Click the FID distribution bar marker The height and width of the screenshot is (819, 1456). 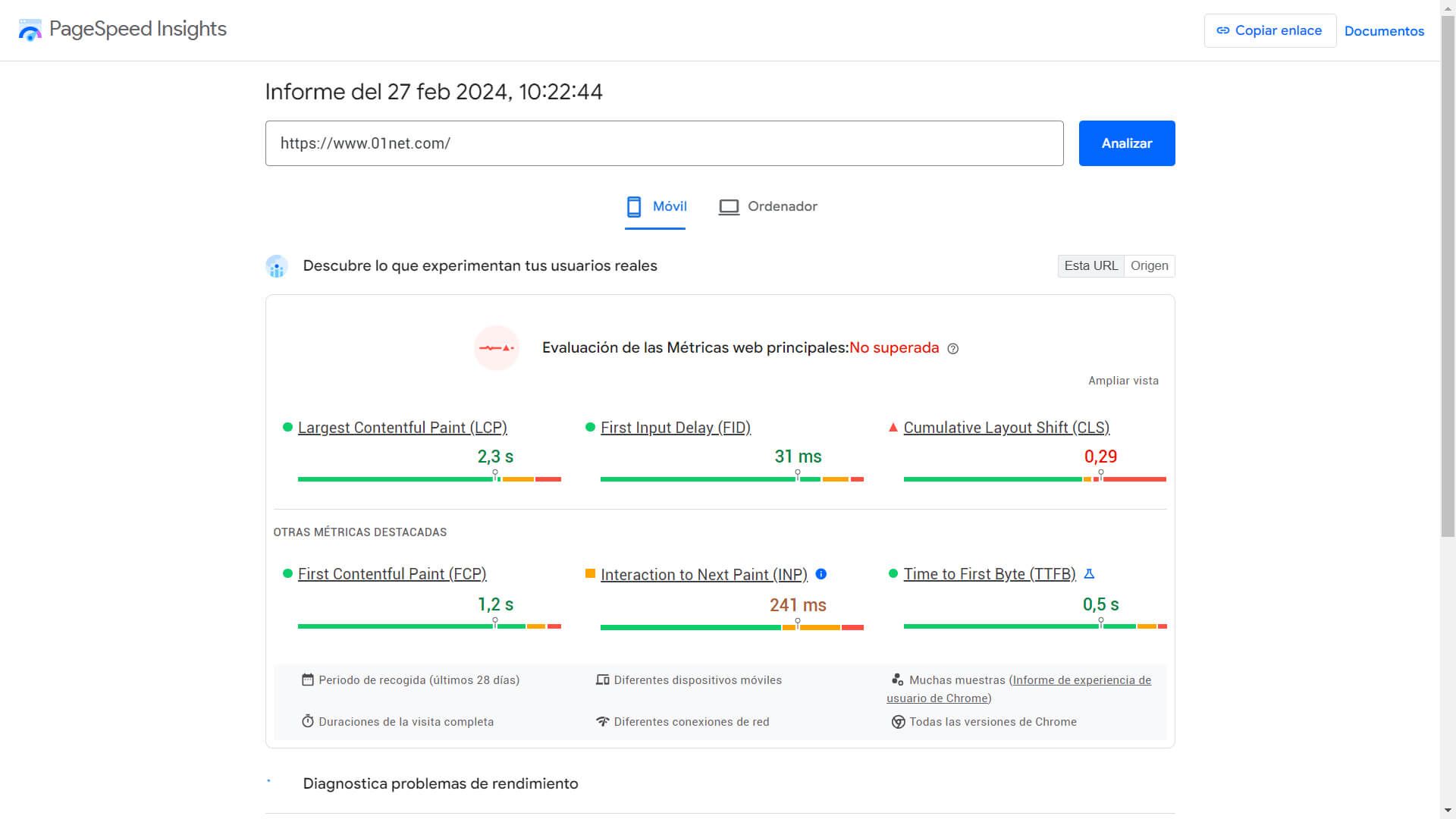(x=797, y=475)
